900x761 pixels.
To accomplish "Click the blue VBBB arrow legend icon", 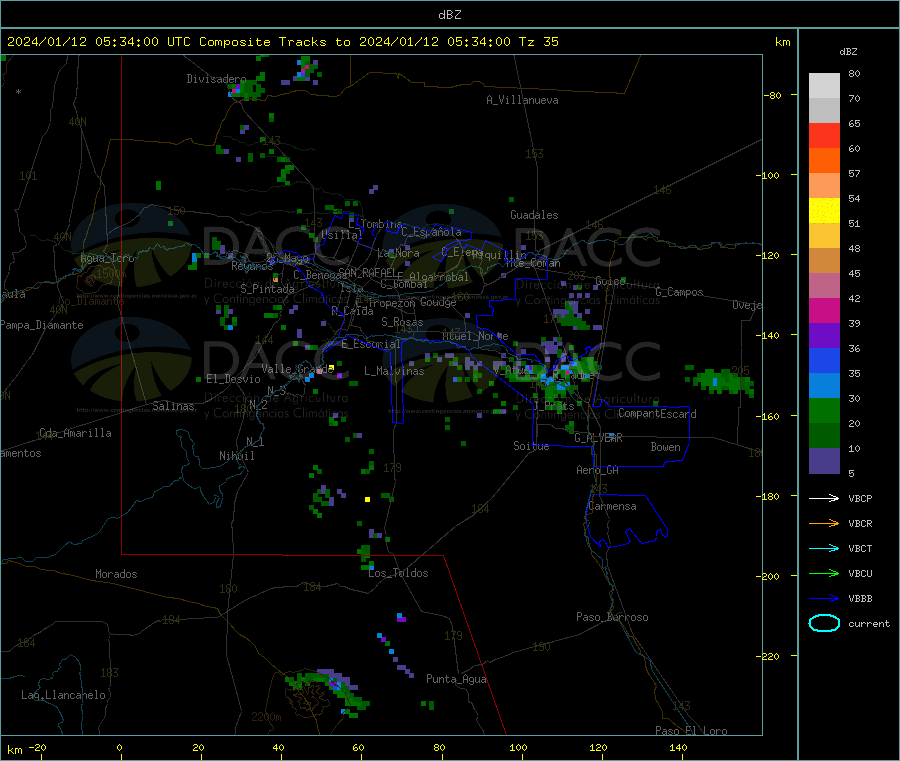I will point(824,598).
